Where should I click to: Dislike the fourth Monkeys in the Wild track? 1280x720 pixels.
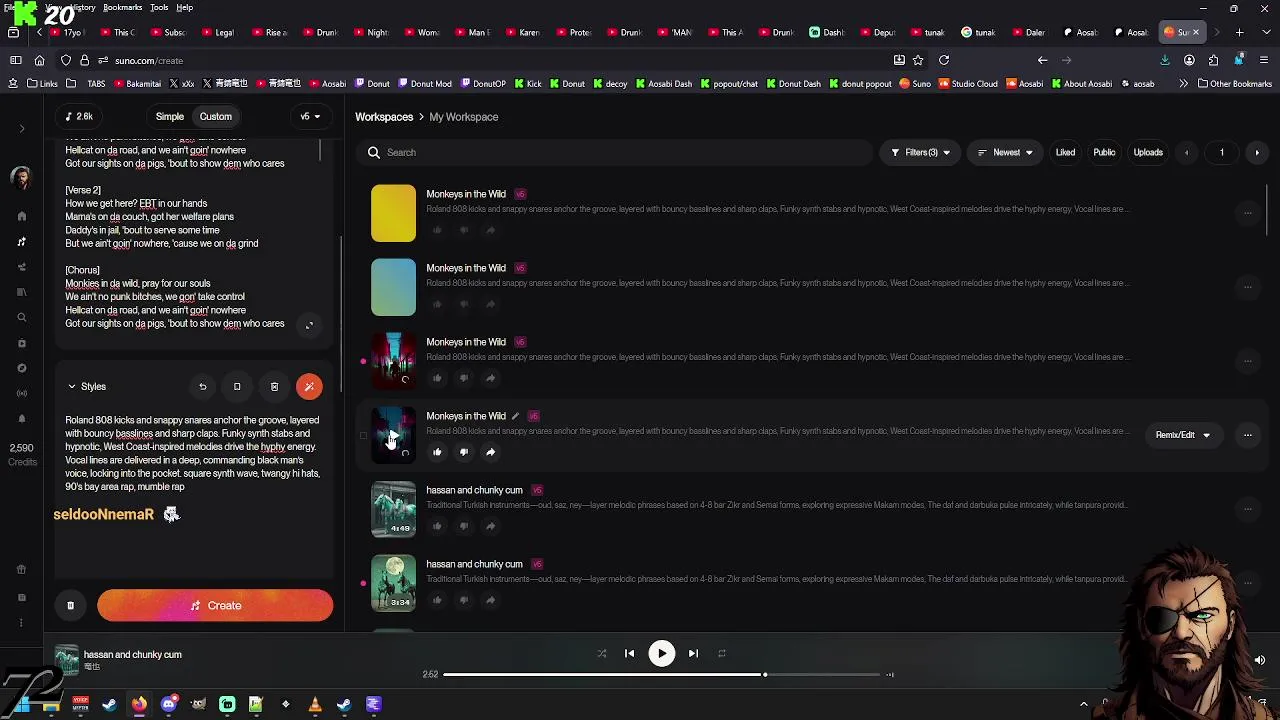(464, 452)
